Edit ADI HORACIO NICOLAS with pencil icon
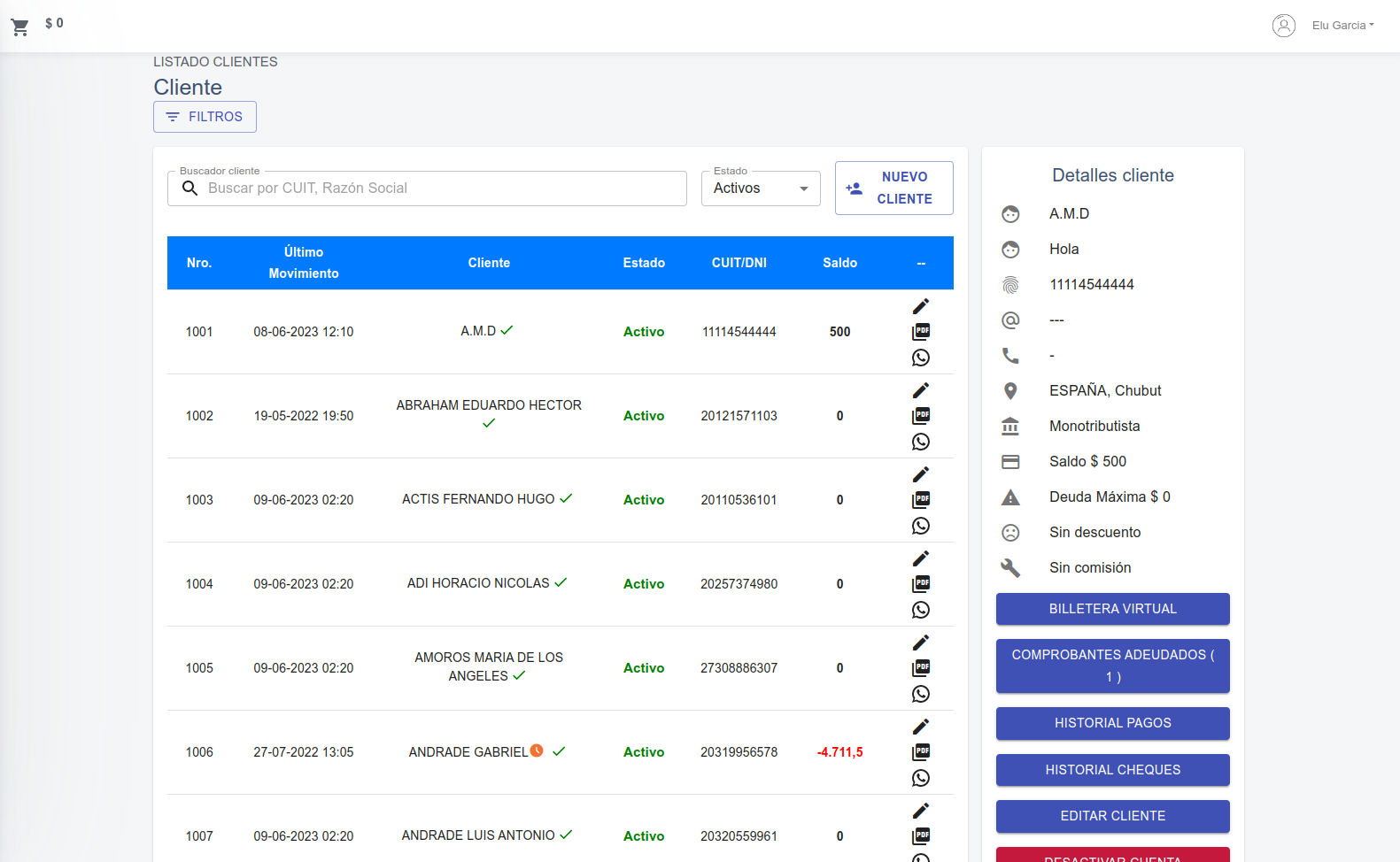 point(921,558)
